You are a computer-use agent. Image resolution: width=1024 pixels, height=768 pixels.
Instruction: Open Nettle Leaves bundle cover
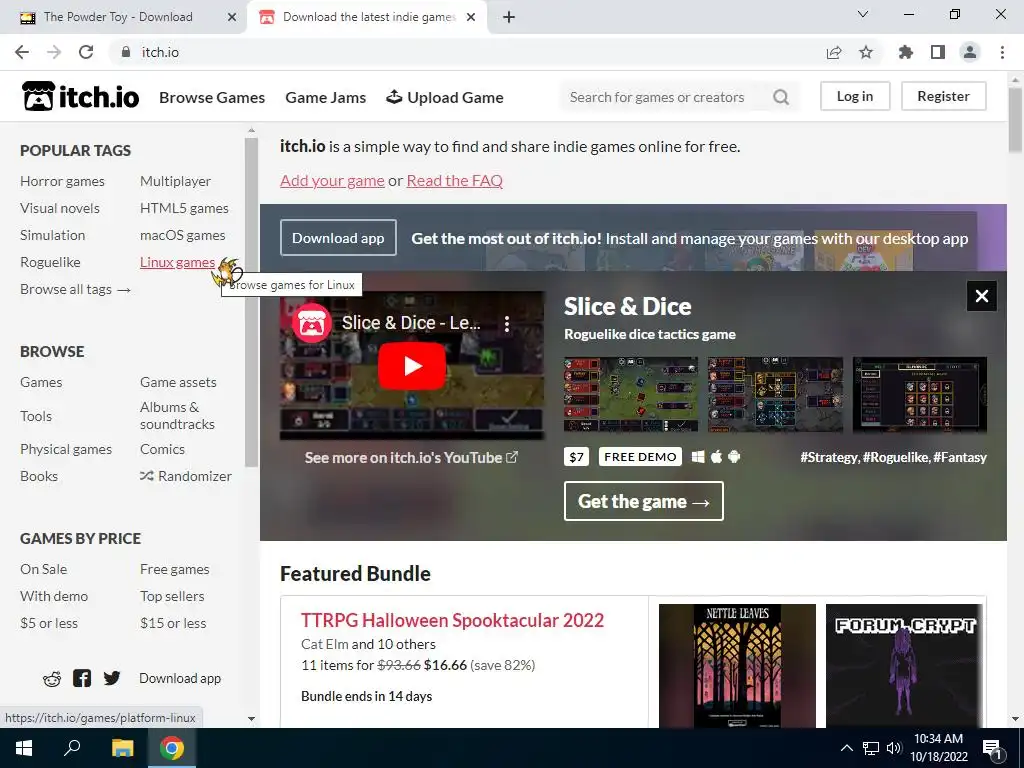point(737,665)
